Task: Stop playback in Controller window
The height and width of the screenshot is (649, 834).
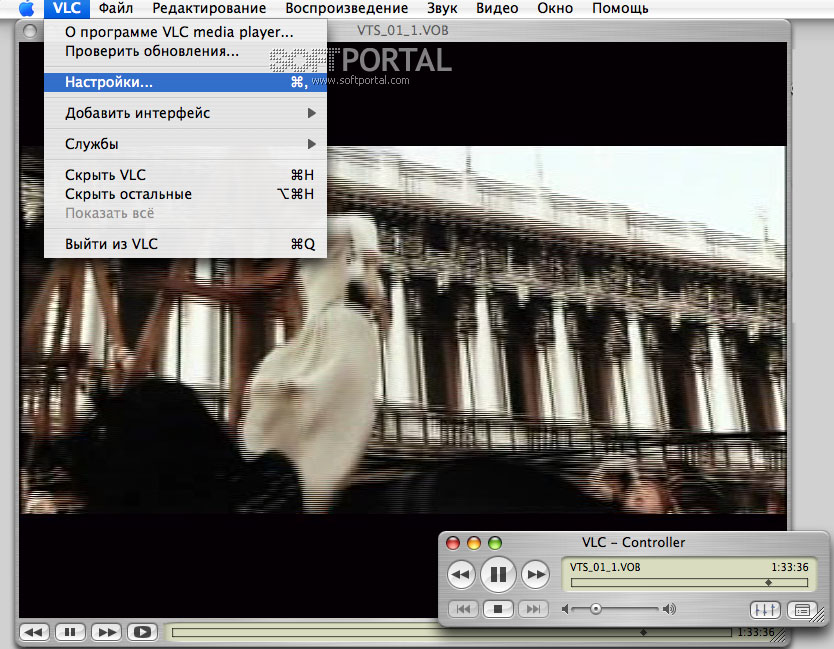Action: pyautogui.click(x=498, y=609)
